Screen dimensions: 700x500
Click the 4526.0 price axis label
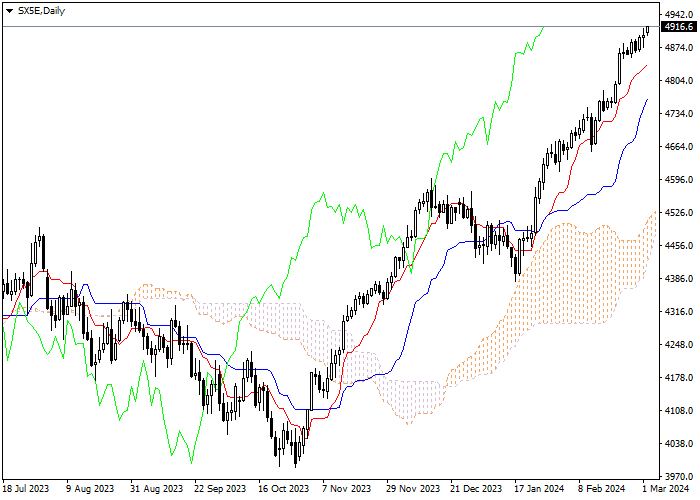coord(679,212)
